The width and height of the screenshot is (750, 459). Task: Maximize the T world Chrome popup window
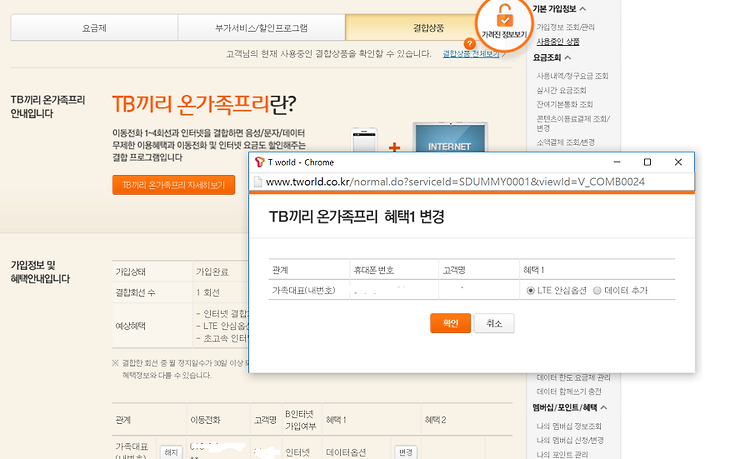(648, 162)
